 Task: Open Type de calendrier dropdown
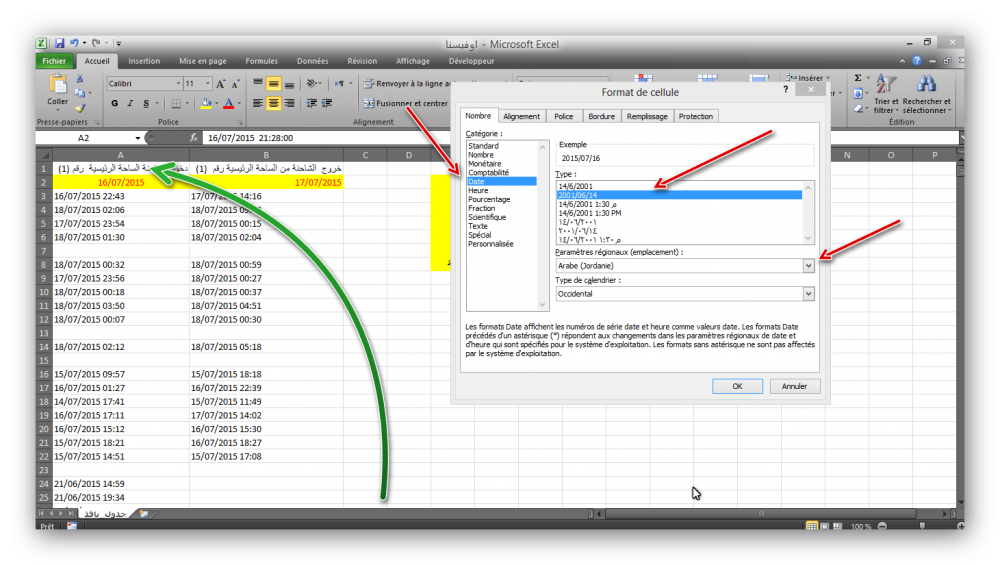click(x=808, y=294)
